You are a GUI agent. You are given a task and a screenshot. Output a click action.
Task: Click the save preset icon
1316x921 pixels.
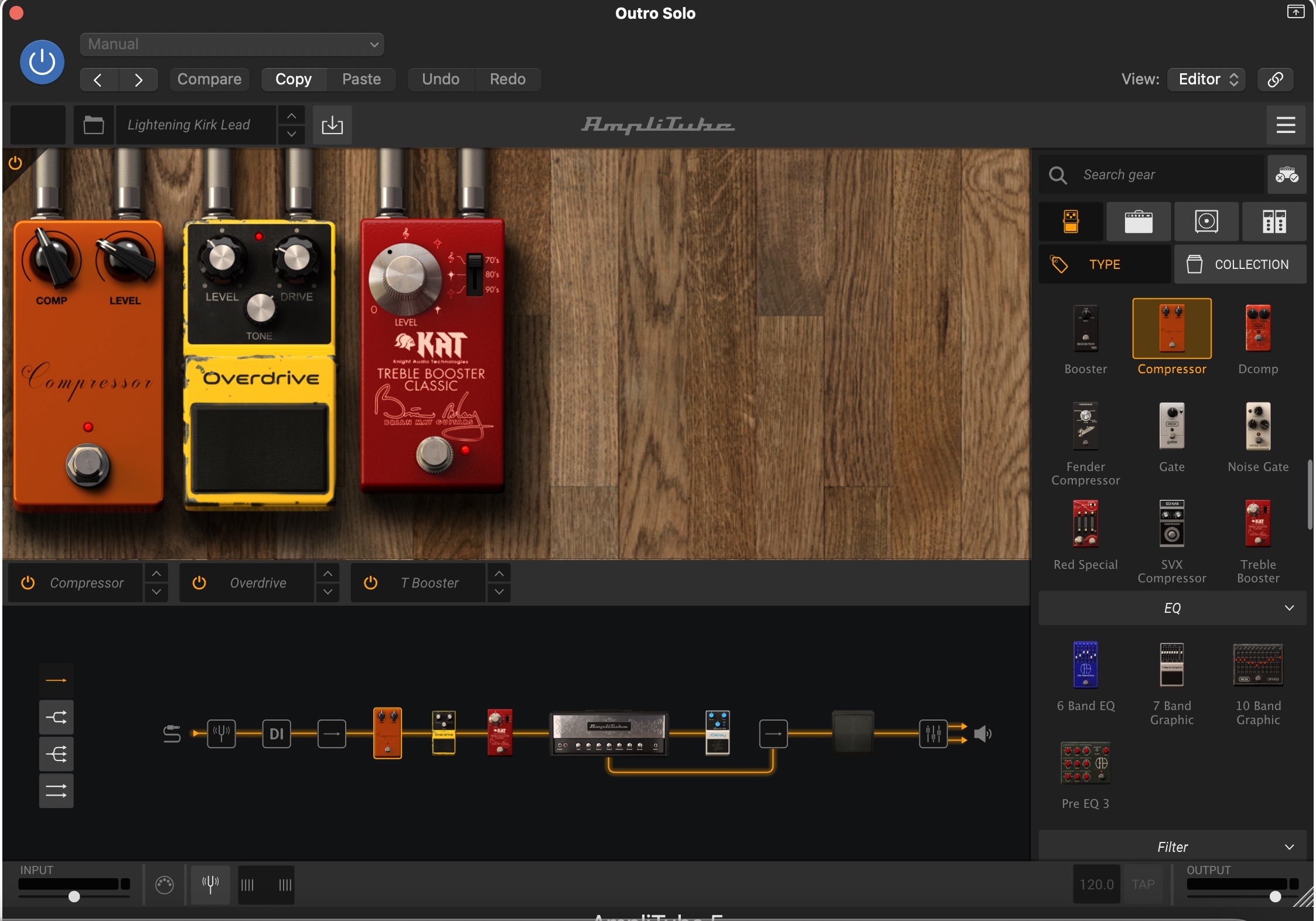(x=332, y=125)
